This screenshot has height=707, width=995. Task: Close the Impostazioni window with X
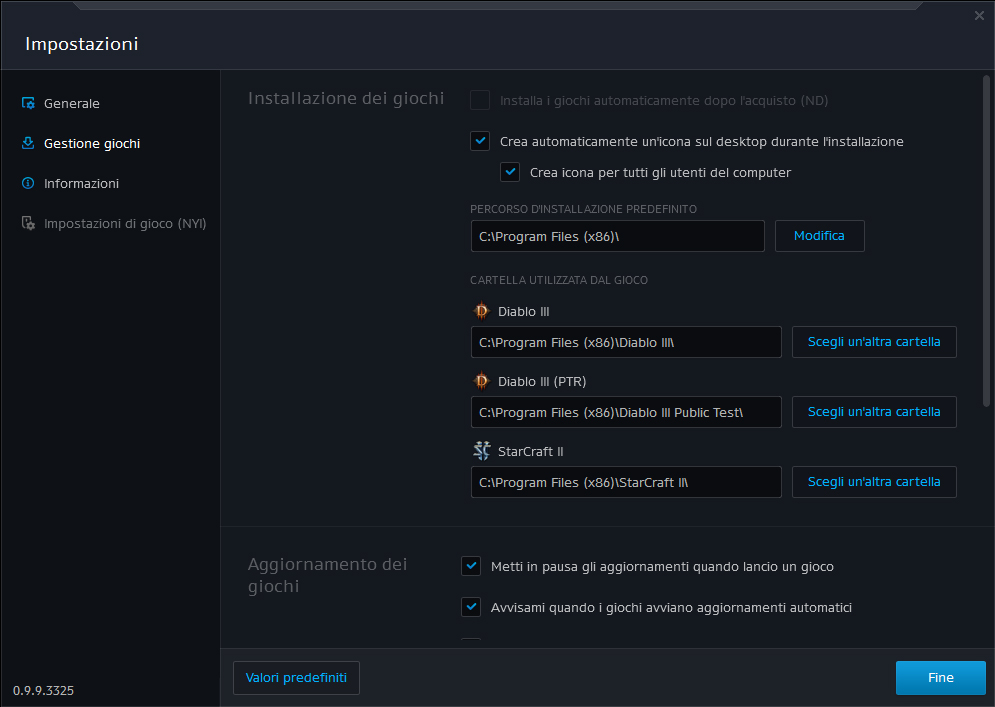tap(979, 16)
